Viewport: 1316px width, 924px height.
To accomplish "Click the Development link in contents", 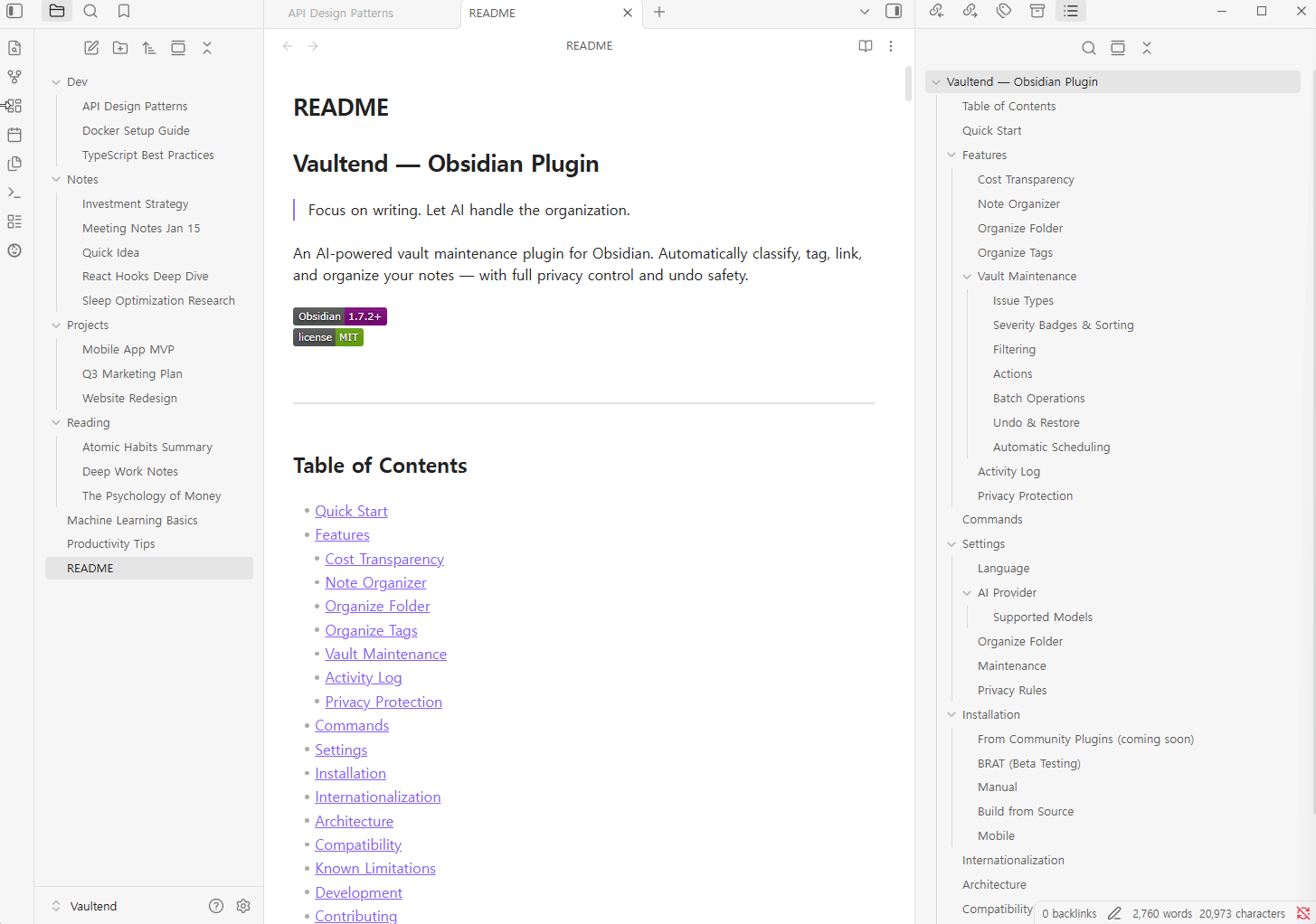I will click(x=359, y=893).
